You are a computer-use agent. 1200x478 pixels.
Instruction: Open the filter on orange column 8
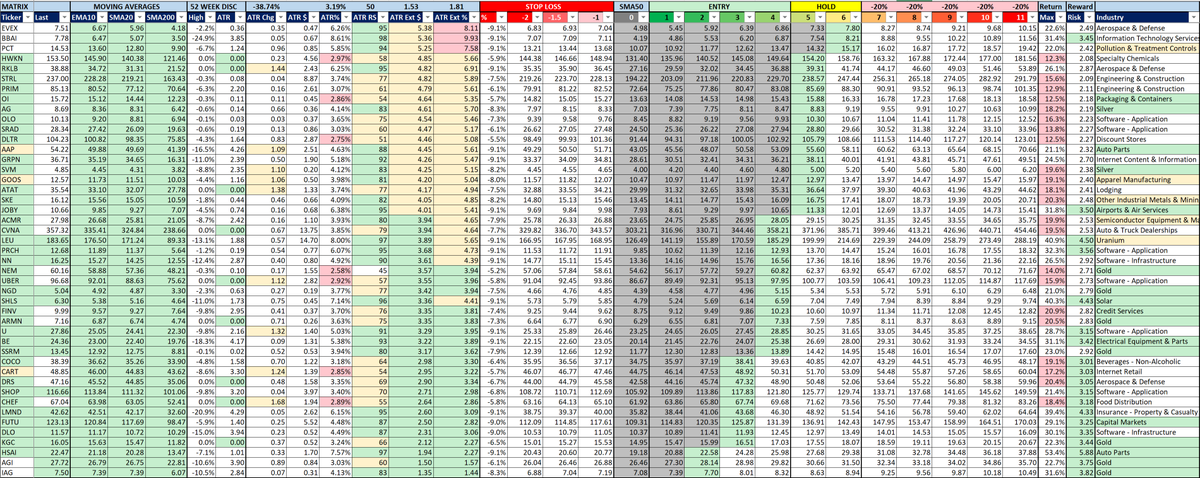click(925, 18)
